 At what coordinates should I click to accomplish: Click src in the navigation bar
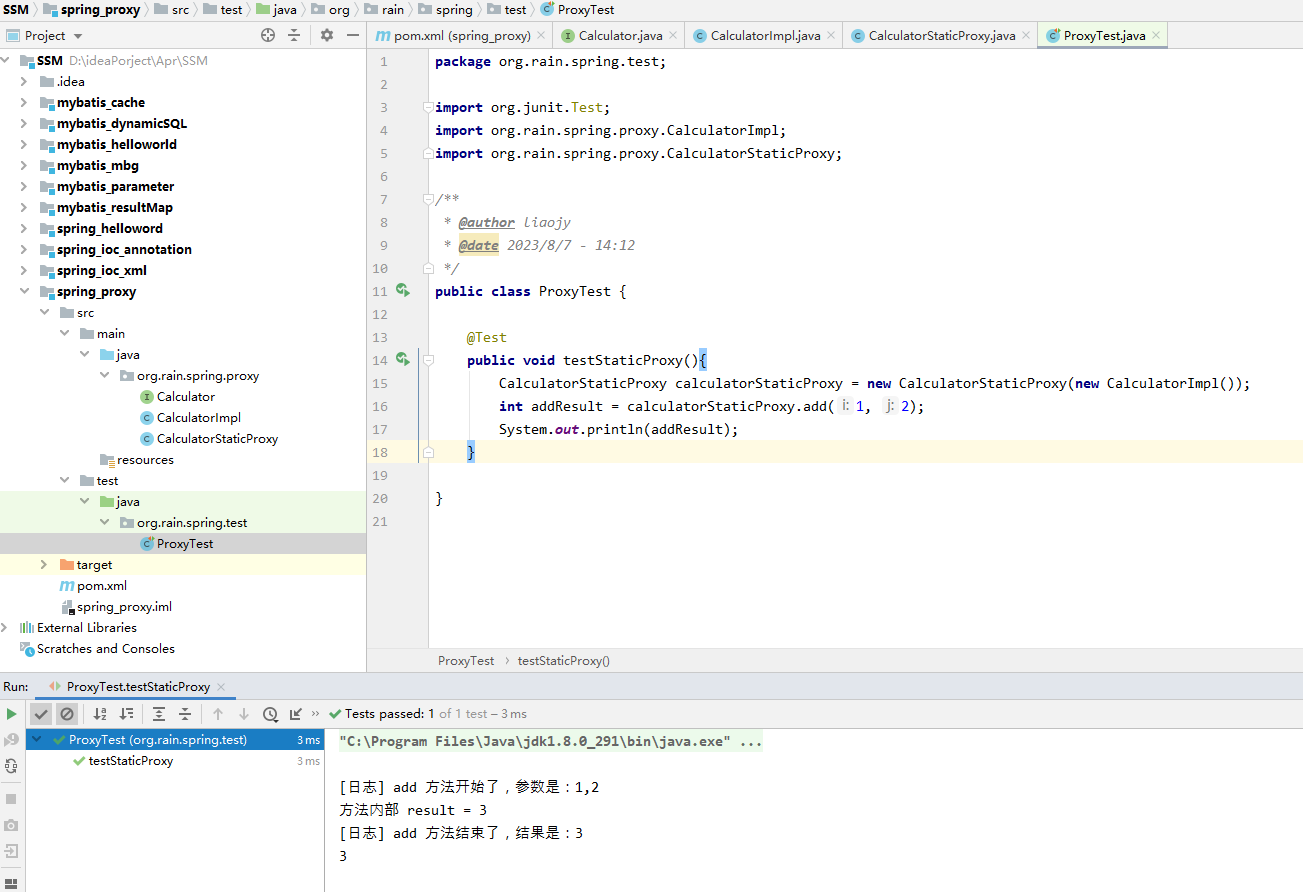pyautogui.click(x=170, y=9)
